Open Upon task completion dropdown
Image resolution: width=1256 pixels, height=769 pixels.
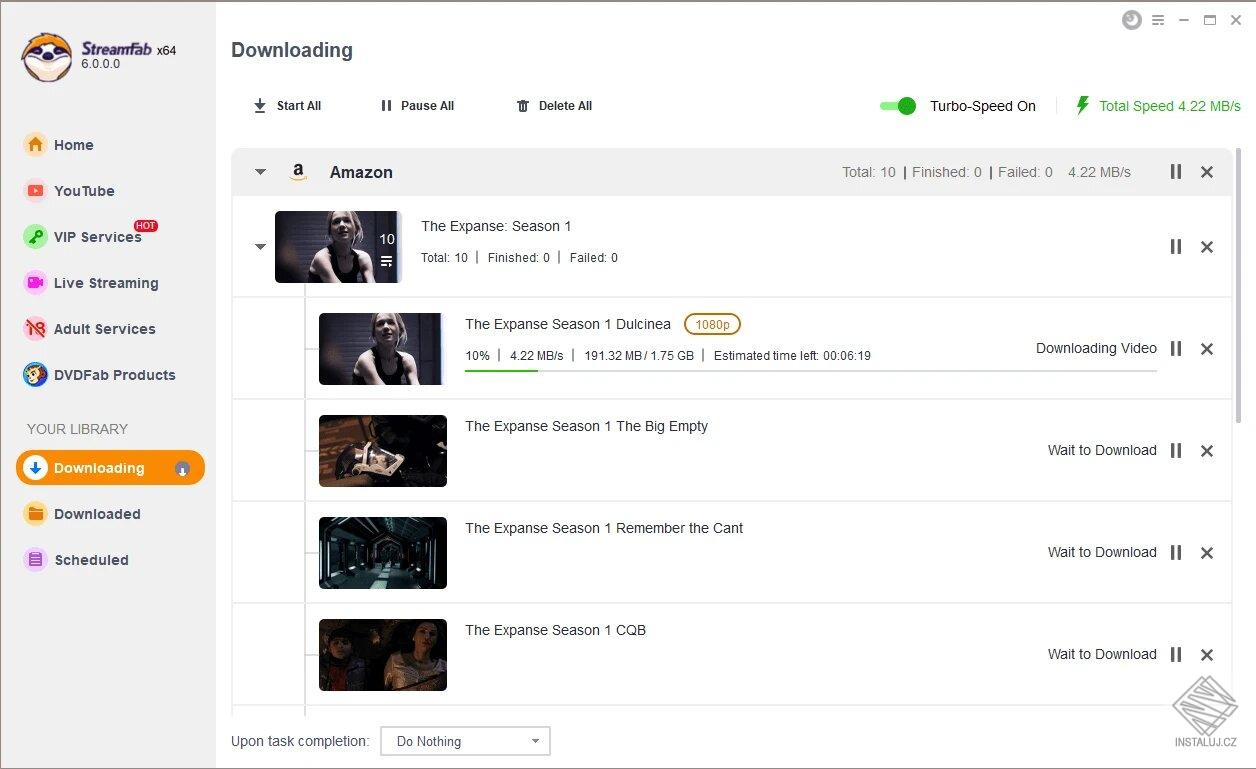coord(466,741)
